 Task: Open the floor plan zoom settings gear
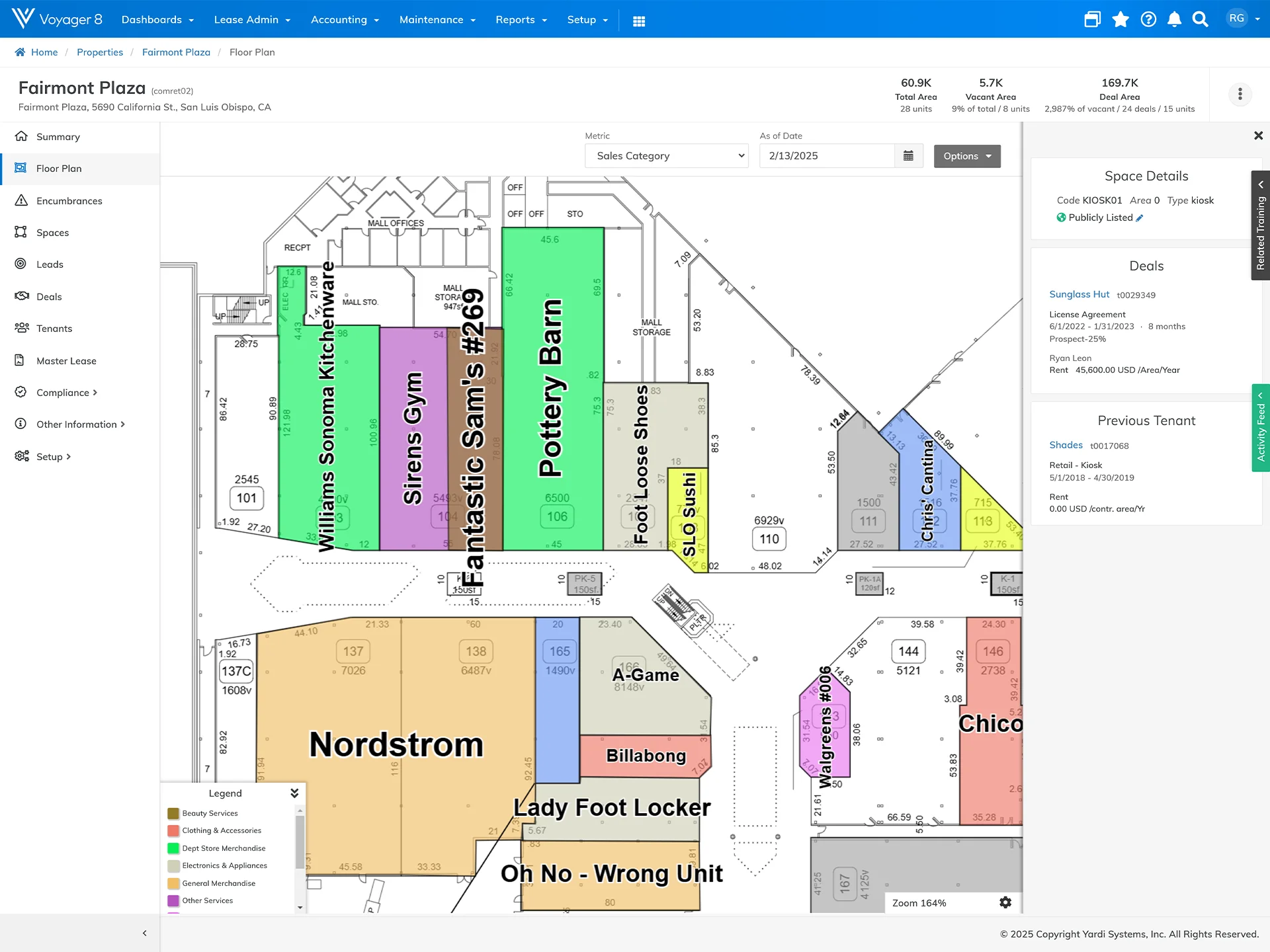(x=1005, y=902)
